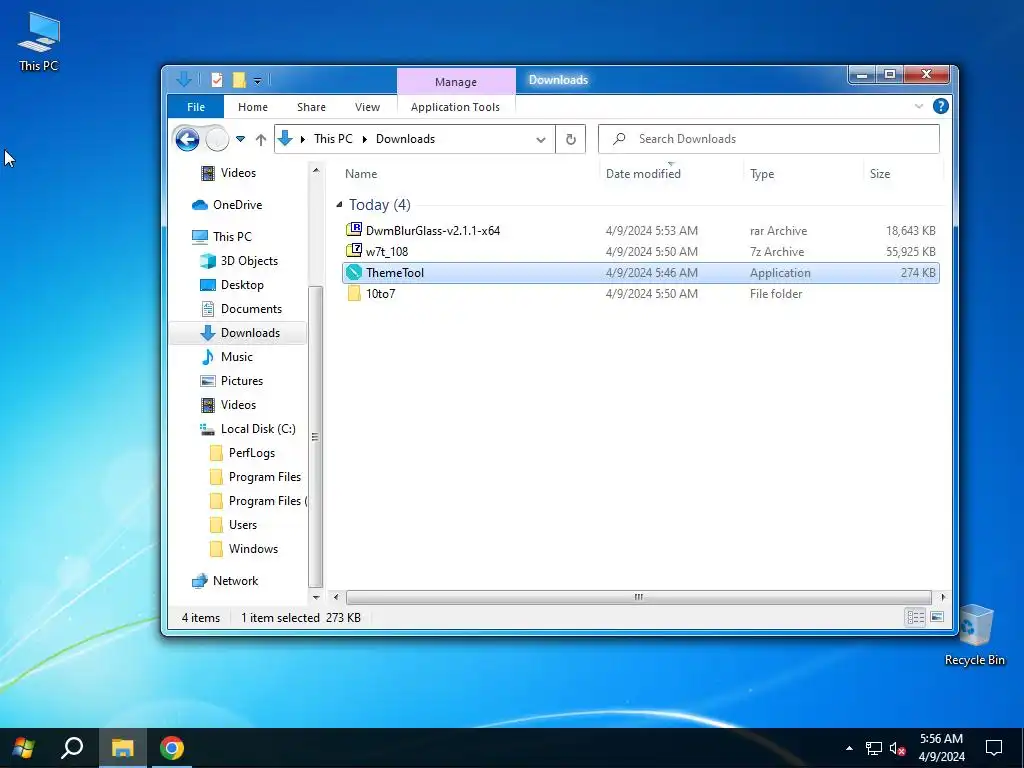This screenshot has height=768, width=1024.
Task: Open the Windows Start button
Action: [x=24, y=748]
